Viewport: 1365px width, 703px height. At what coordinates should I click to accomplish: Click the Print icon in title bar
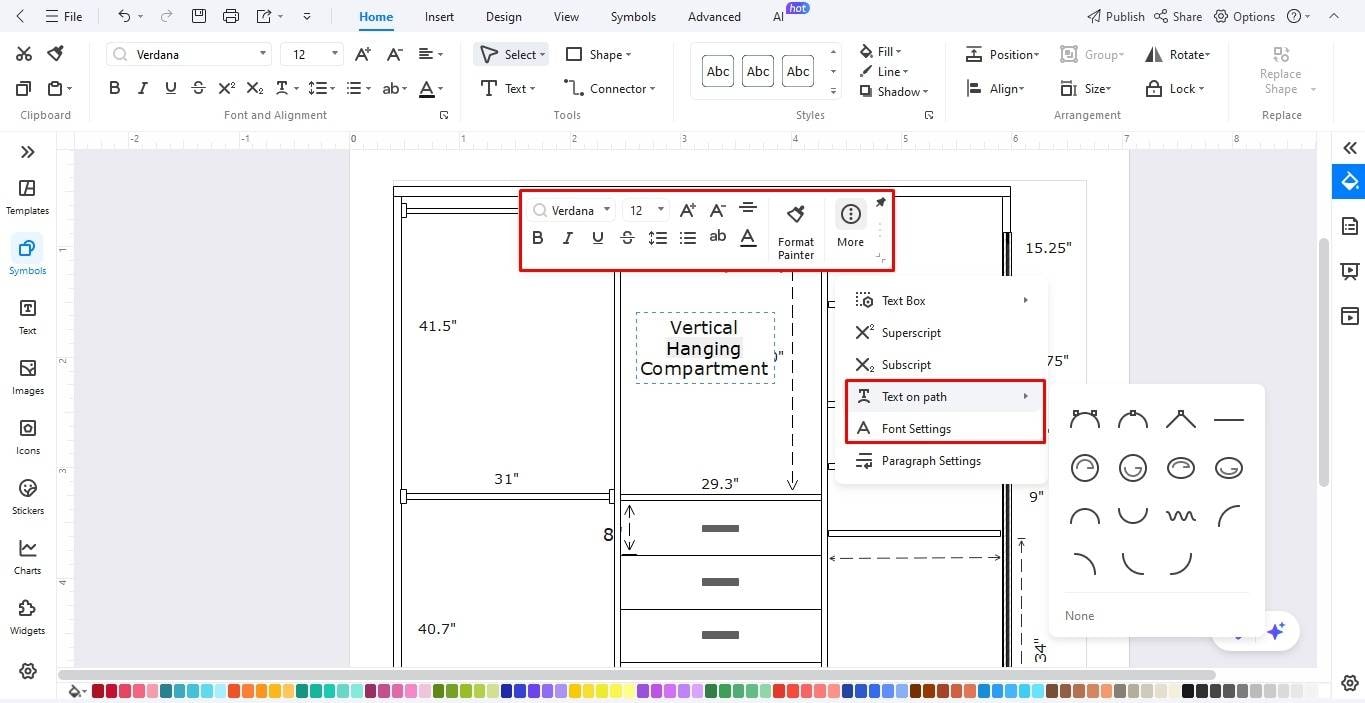[231, 16]
